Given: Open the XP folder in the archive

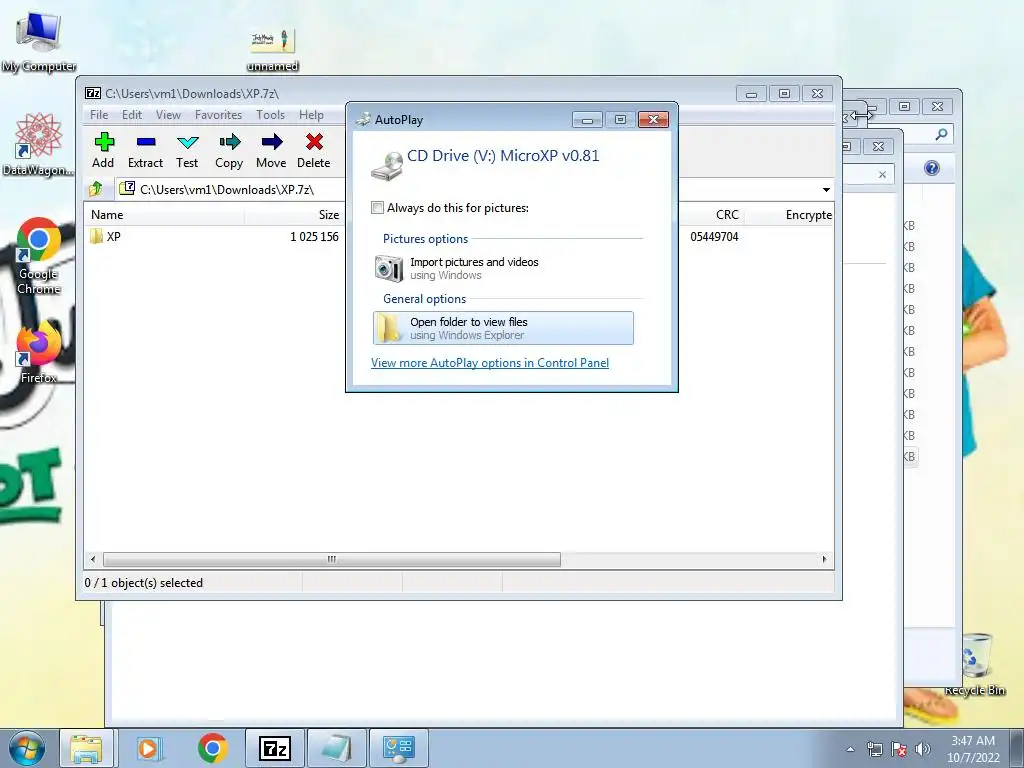Looking at the screenshot, I should pos(105,236).
